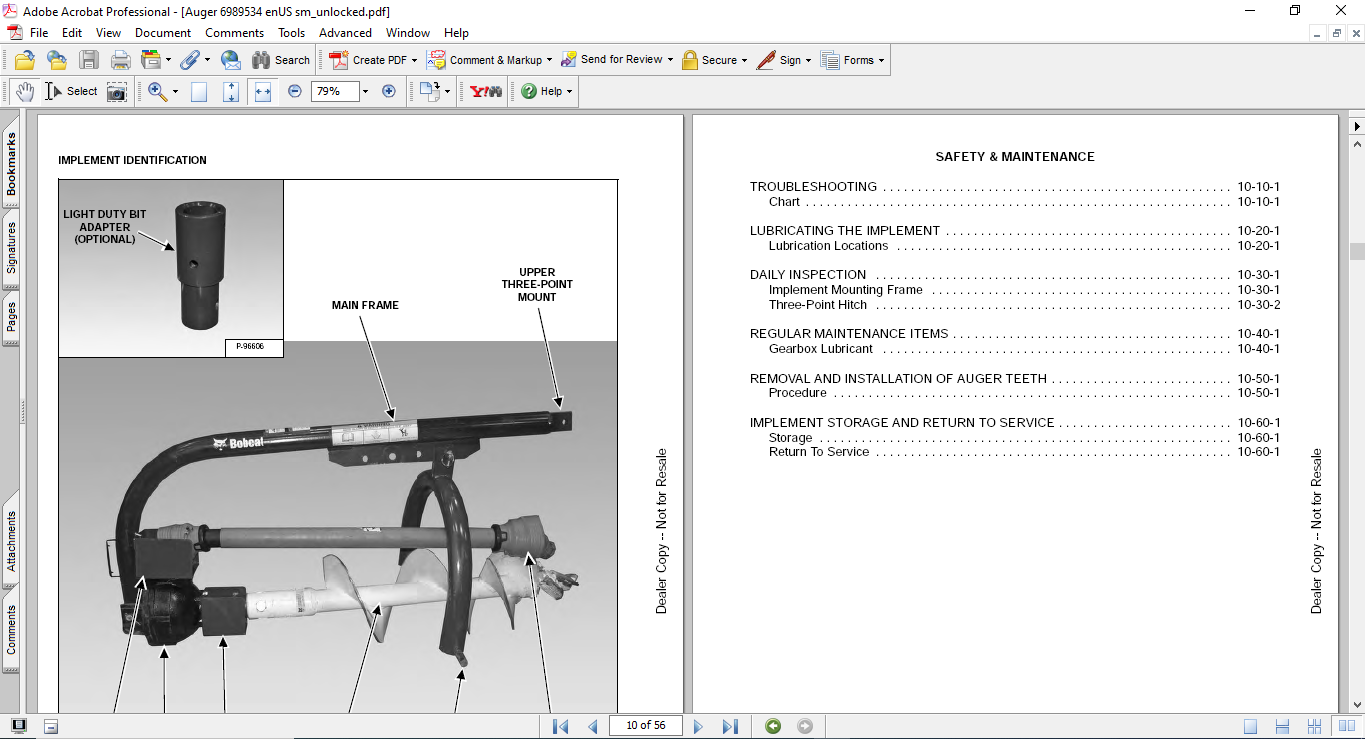Viewport: 1365px width, 739px height.
Task: Expand the Zoom In tool dropdown arrow
Action: coord(175,91)
